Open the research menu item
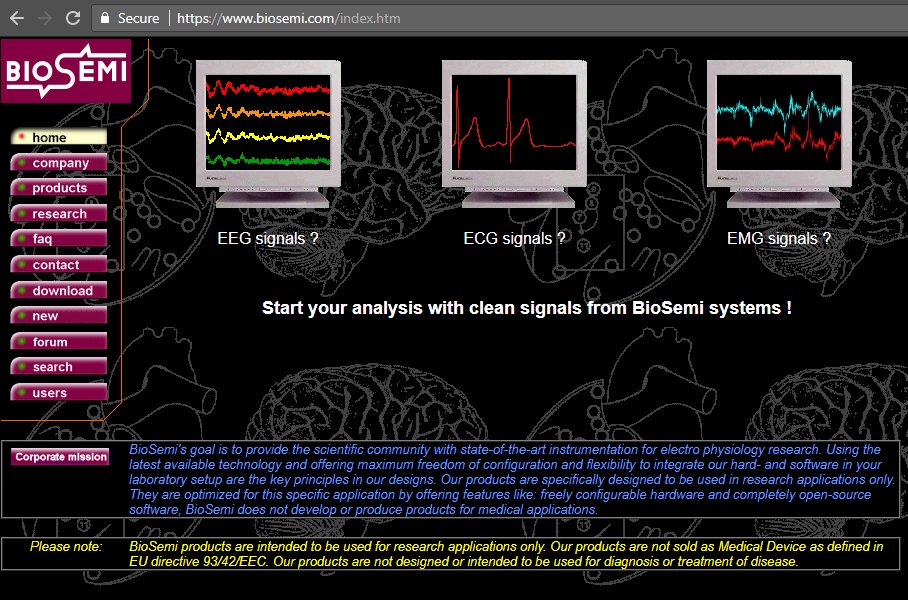 click(58, 214)
